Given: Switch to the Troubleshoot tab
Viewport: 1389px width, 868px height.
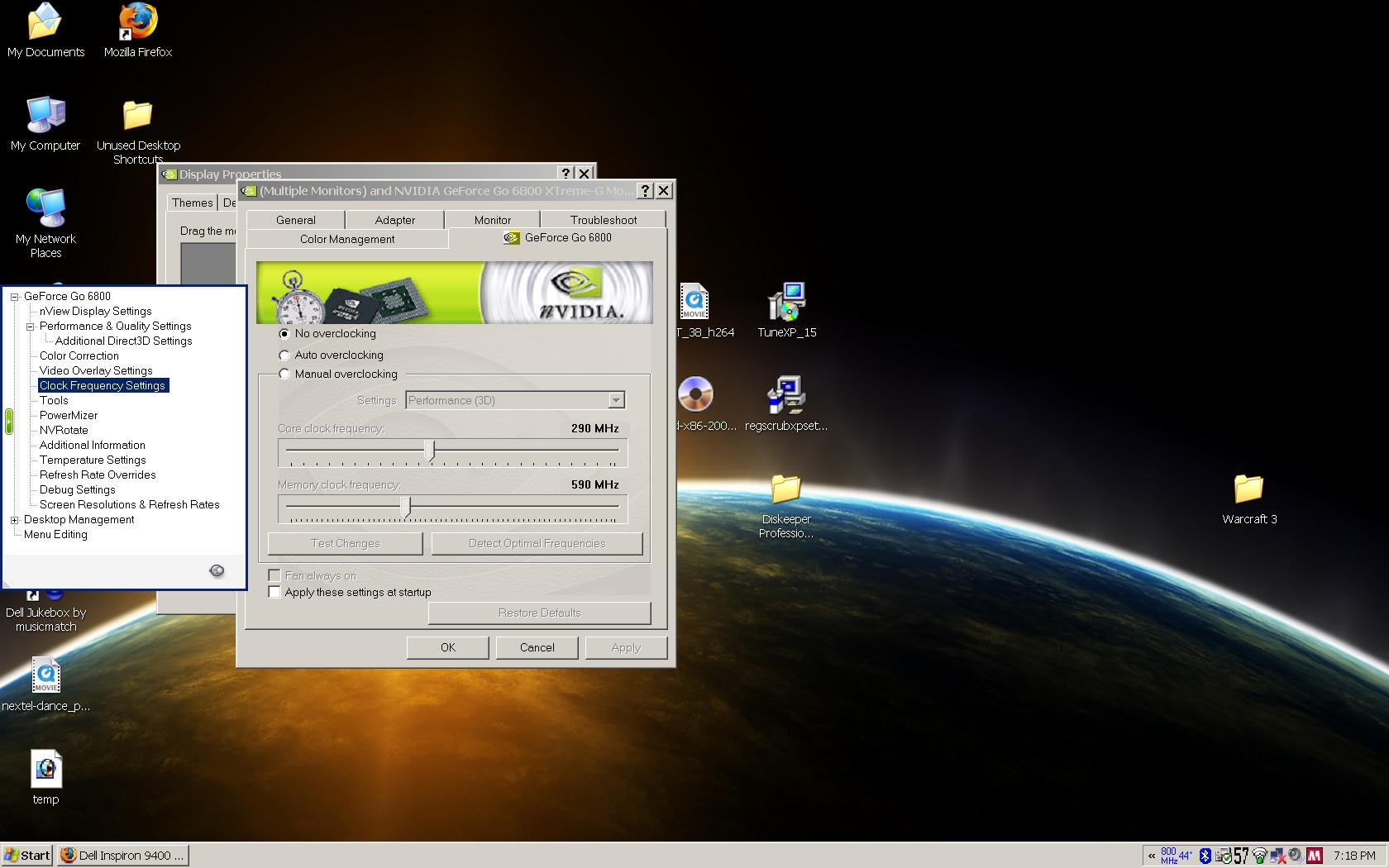Looking at the screenshot, I should 604,220.
